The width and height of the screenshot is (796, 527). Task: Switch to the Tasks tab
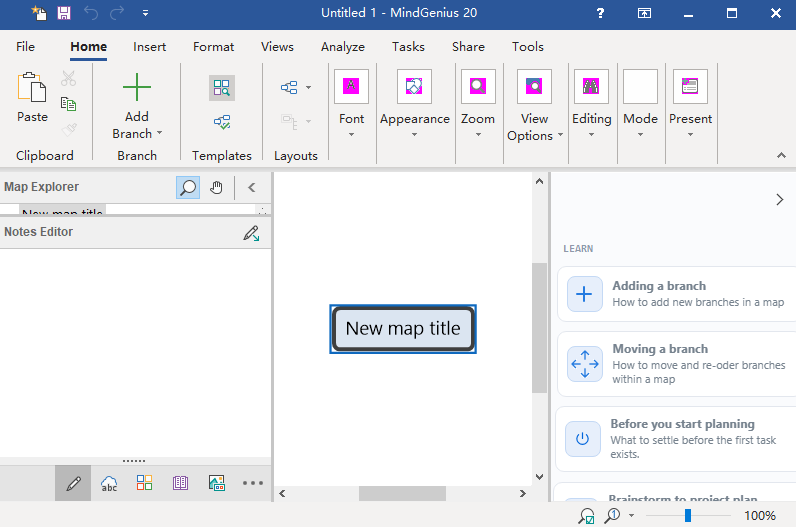408,47
